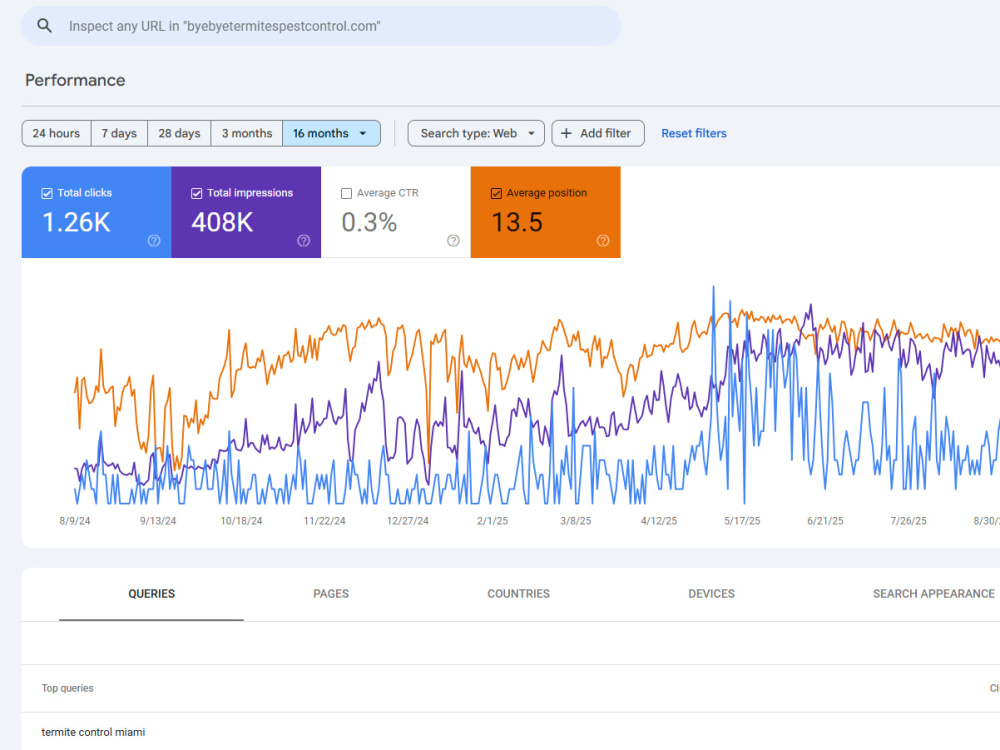Screen dimensions: 1000x750
Task: Click the Reset filters link
Action: coord(694,133)
